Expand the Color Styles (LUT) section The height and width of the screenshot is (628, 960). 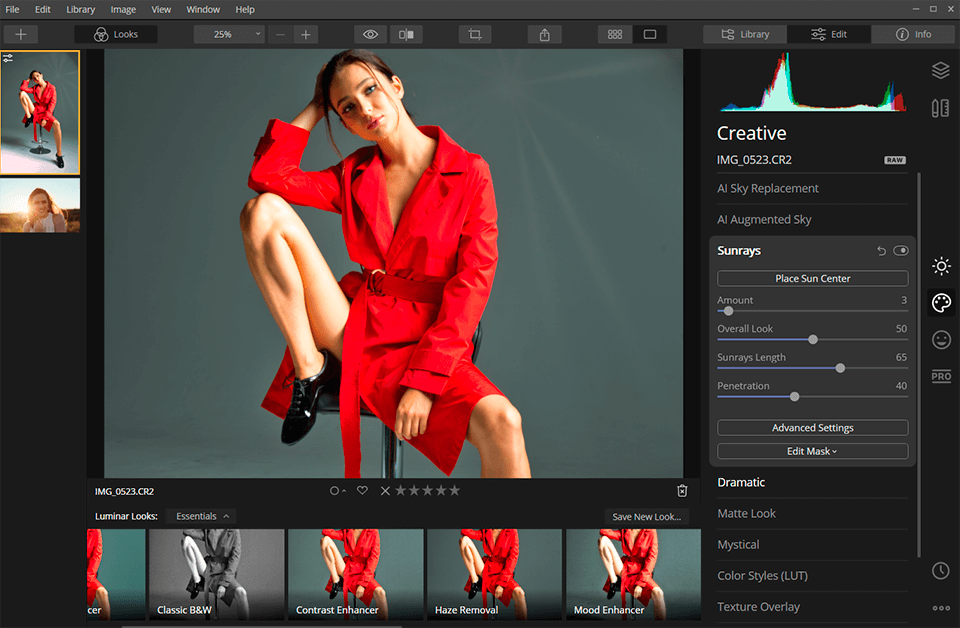point(762,575)
